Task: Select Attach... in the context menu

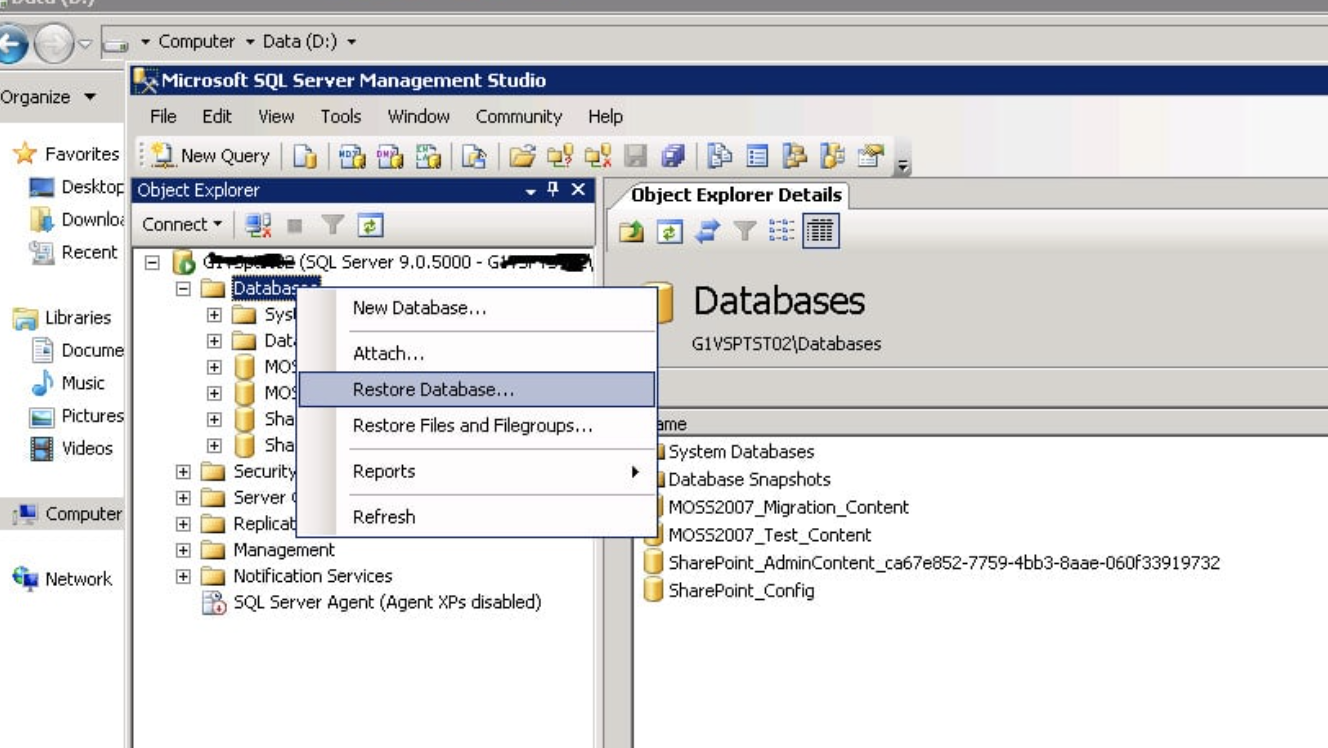Action: pos(388,353)
